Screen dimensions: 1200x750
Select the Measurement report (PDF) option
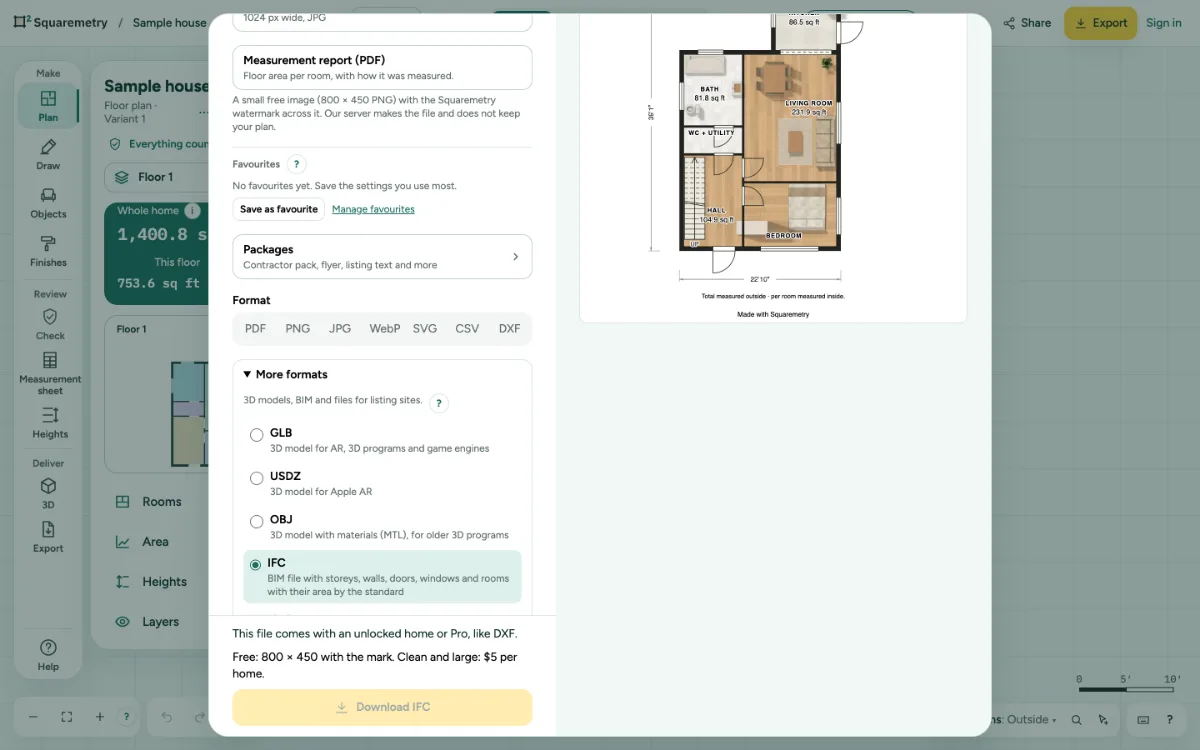382,67
